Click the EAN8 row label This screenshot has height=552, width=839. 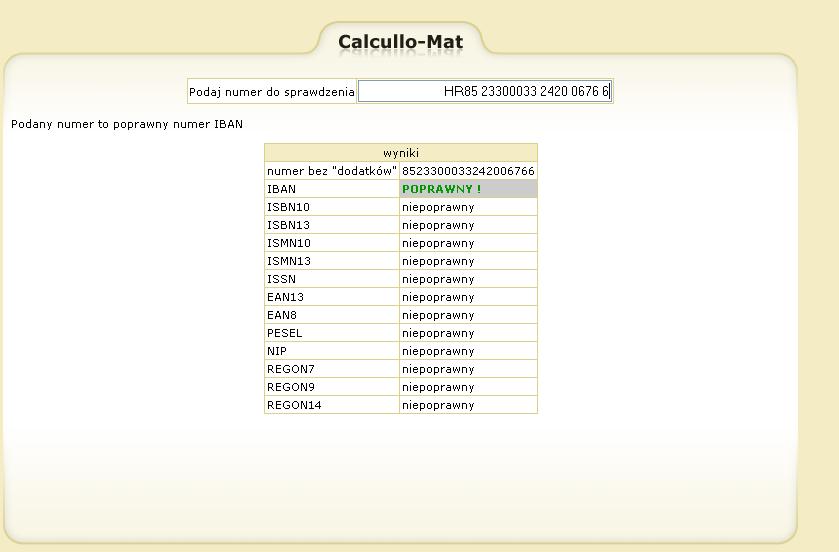(x=282, y=315)
